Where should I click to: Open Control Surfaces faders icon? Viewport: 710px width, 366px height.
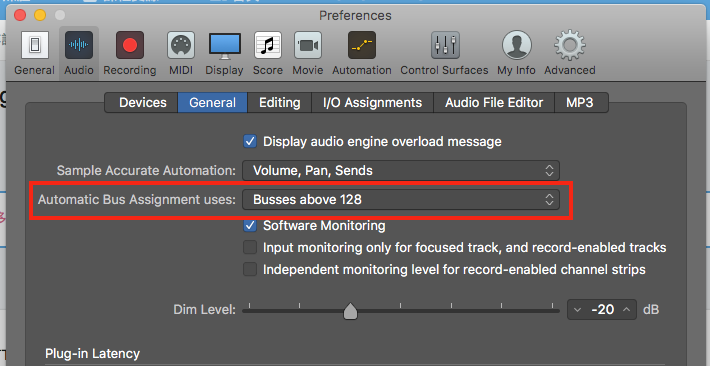(x=445, y=45)
